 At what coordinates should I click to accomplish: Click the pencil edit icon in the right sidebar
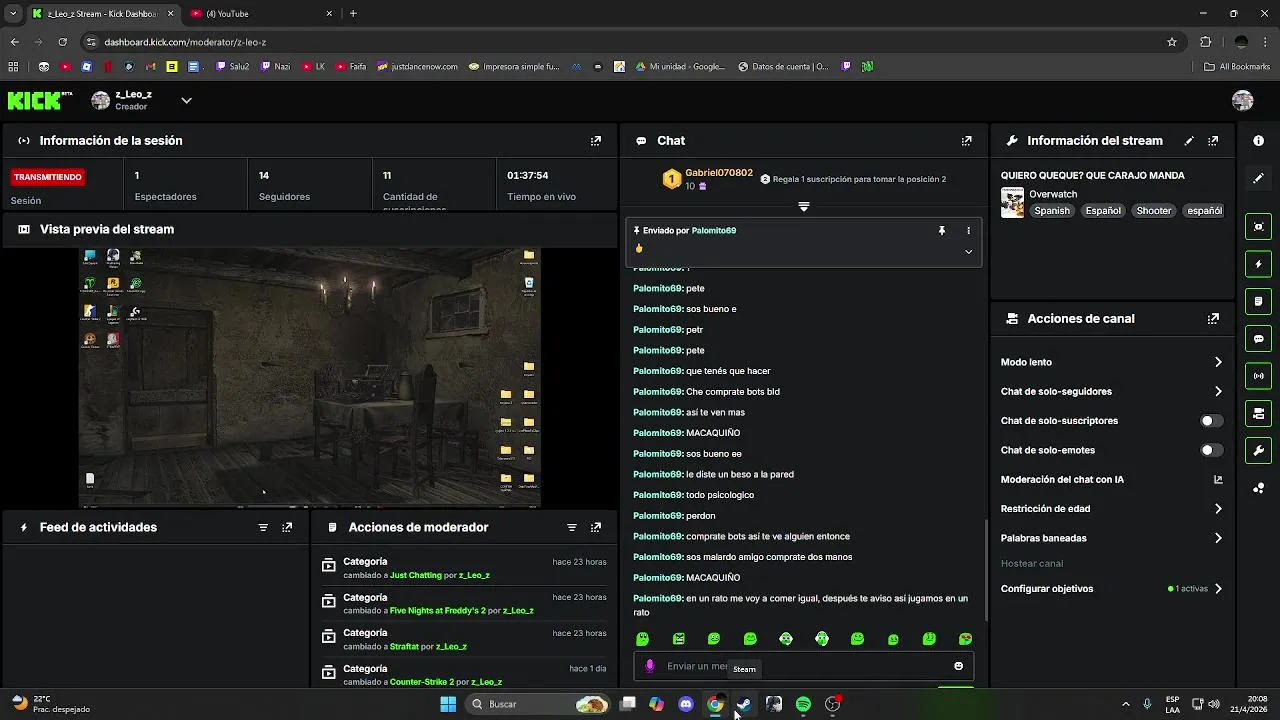point(1259,178)
